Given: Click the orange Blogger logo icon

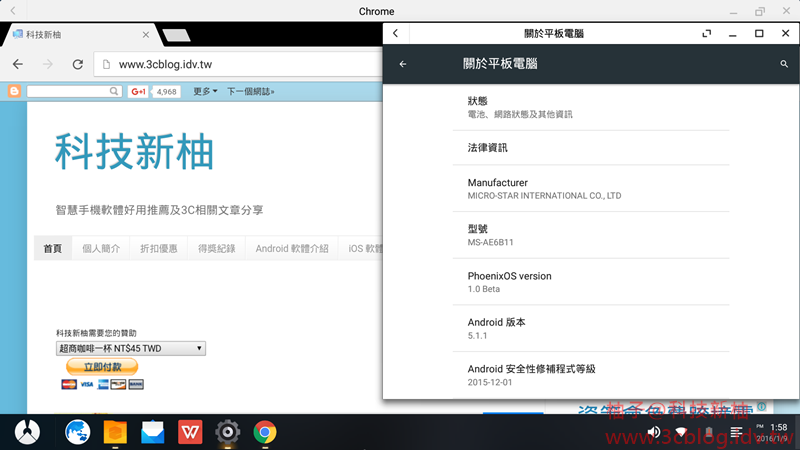Looking at the screenshot, I should [x=14, y=91].
